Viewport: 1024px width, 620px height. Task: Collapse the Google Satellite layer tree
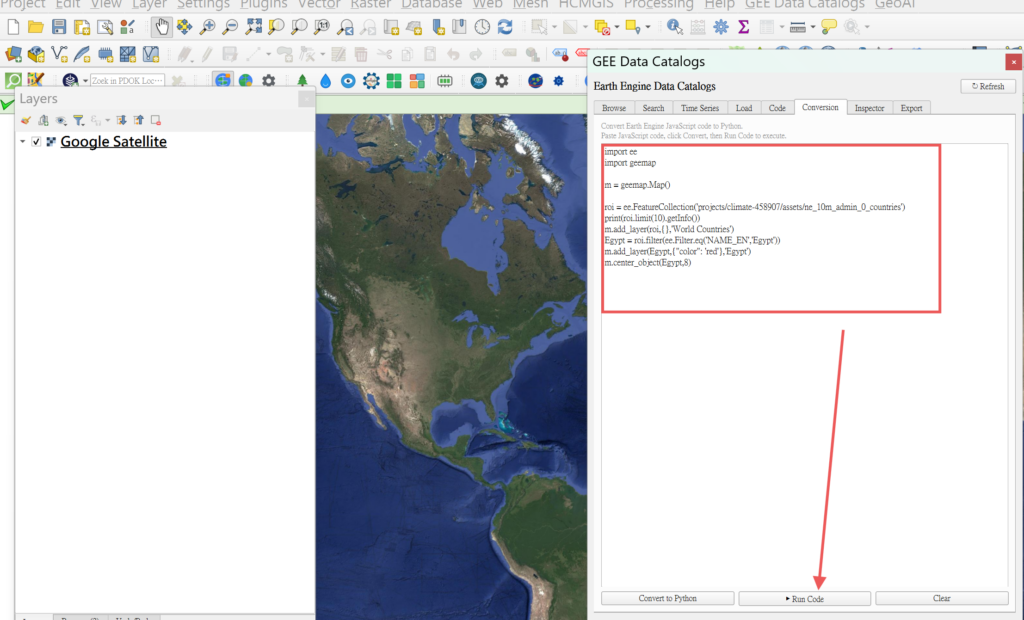(22, 142)
